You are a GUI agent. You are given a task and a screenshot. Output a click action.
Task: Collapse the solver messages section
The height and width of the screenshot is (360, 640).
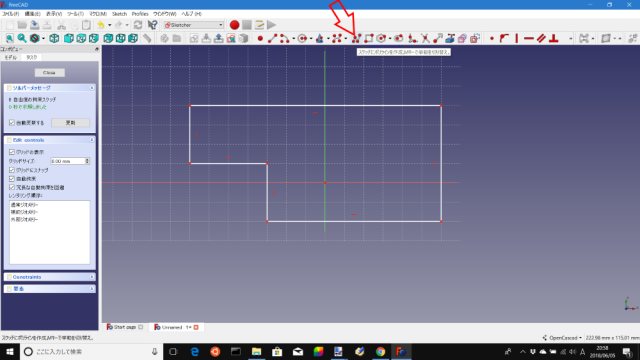(91, 88)
